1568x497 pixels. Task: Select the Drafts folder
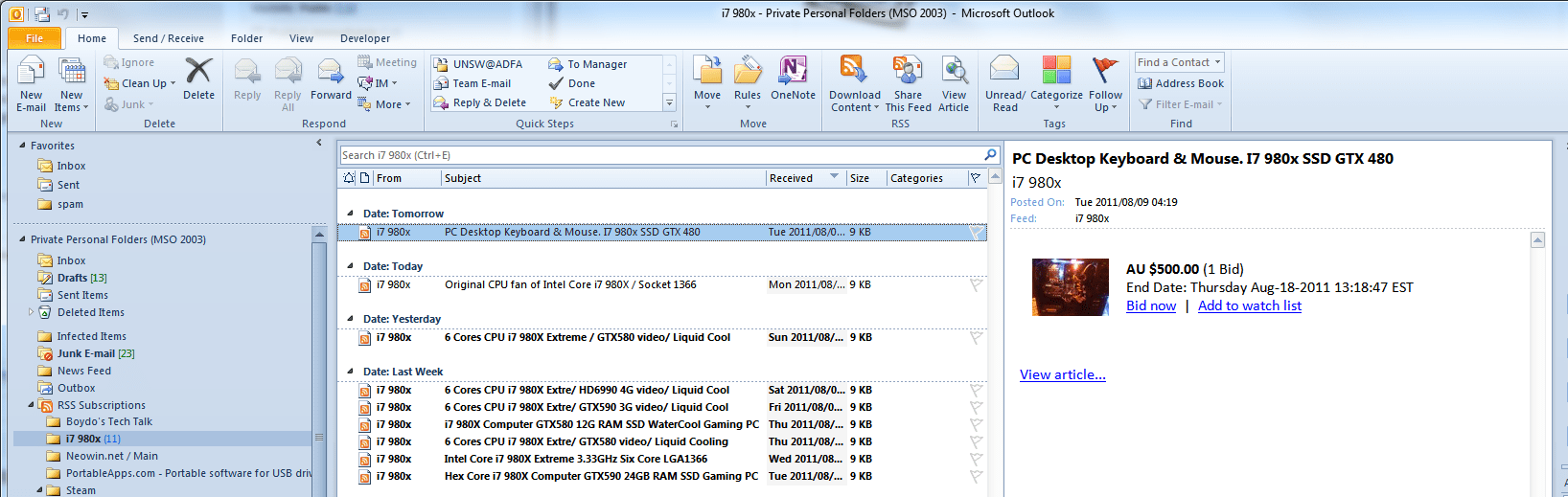click(x=73, y=278)
